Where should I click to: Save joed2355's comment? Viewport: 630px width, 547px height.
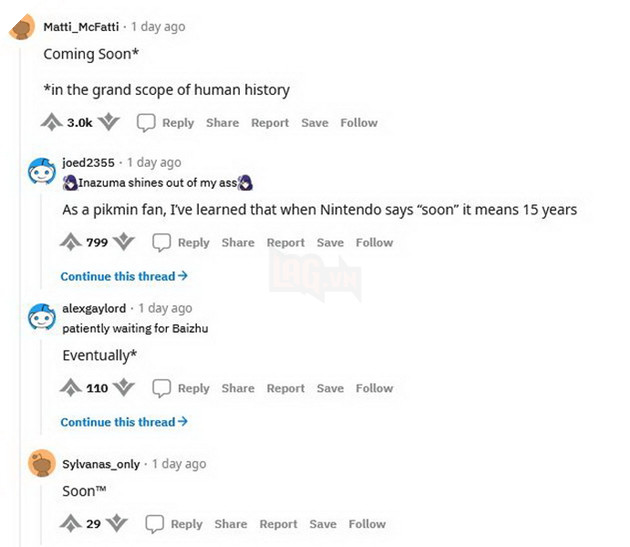330,242
